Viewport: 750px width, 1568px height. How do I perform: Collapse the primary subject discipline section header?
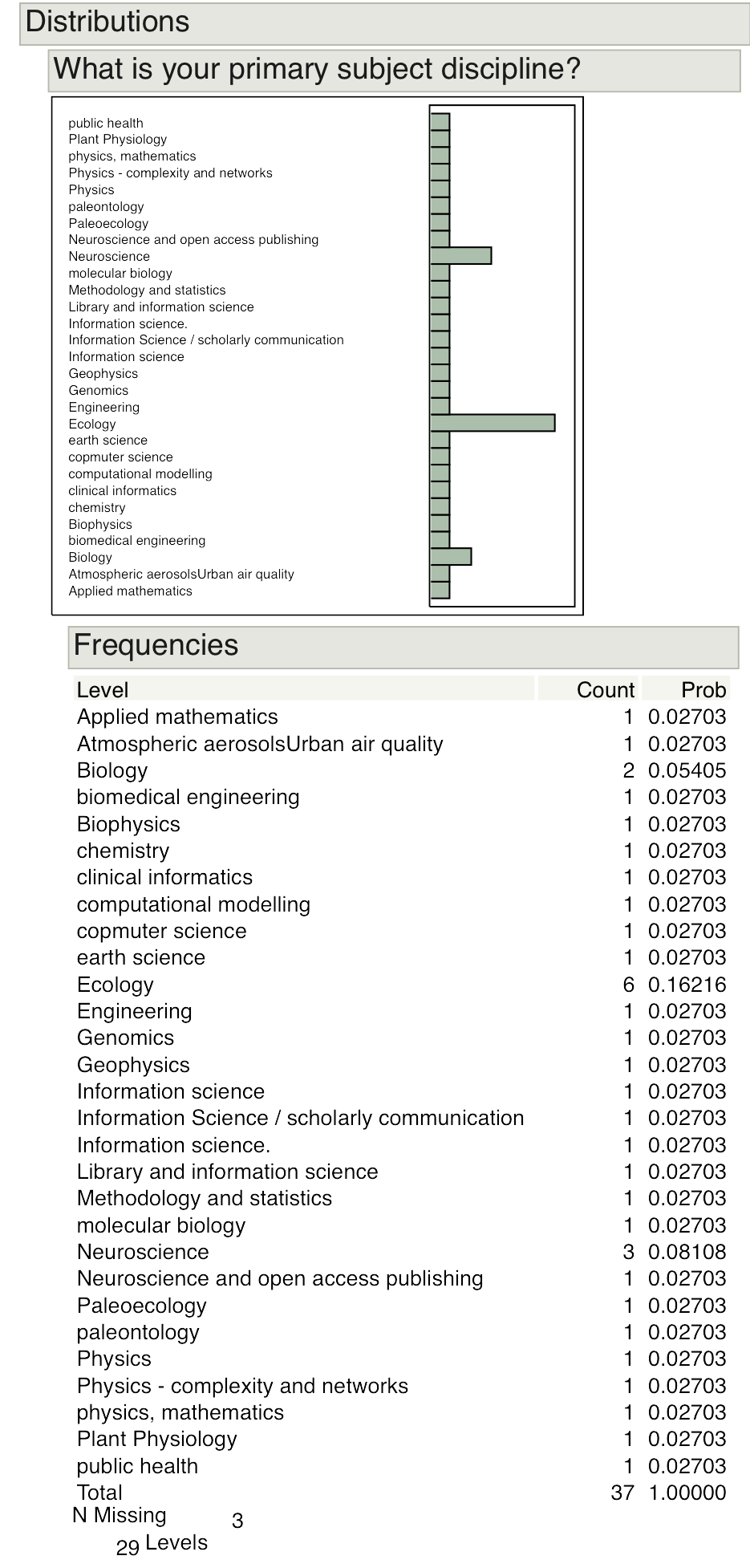(316, 70)
